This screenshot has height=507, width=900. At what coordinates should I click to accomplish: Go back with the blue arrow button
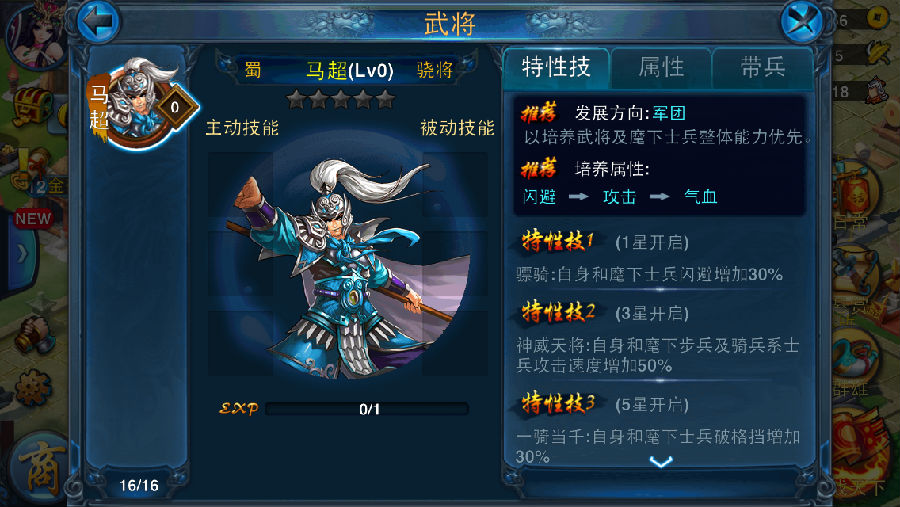[98, 22]
